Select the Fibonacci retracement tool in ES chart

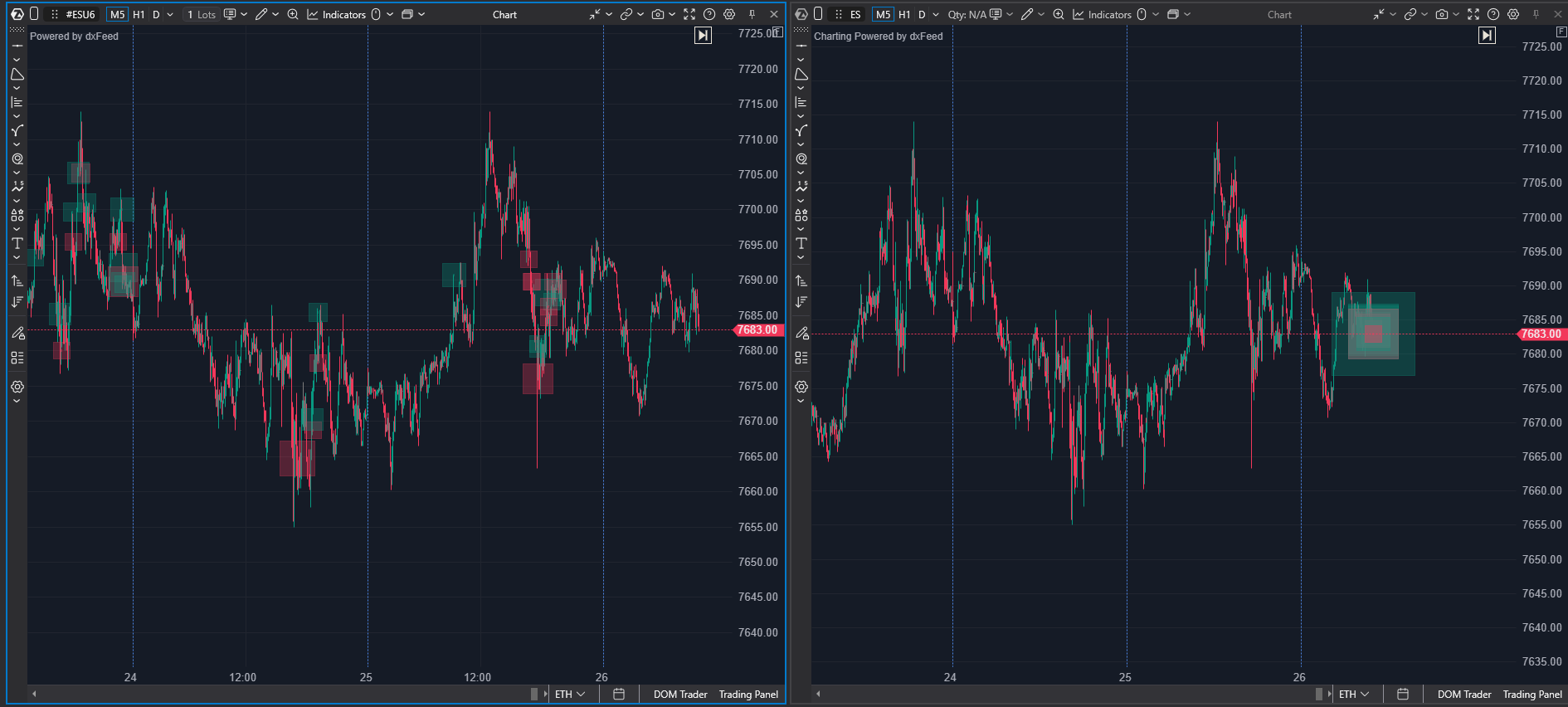[801, 103]
